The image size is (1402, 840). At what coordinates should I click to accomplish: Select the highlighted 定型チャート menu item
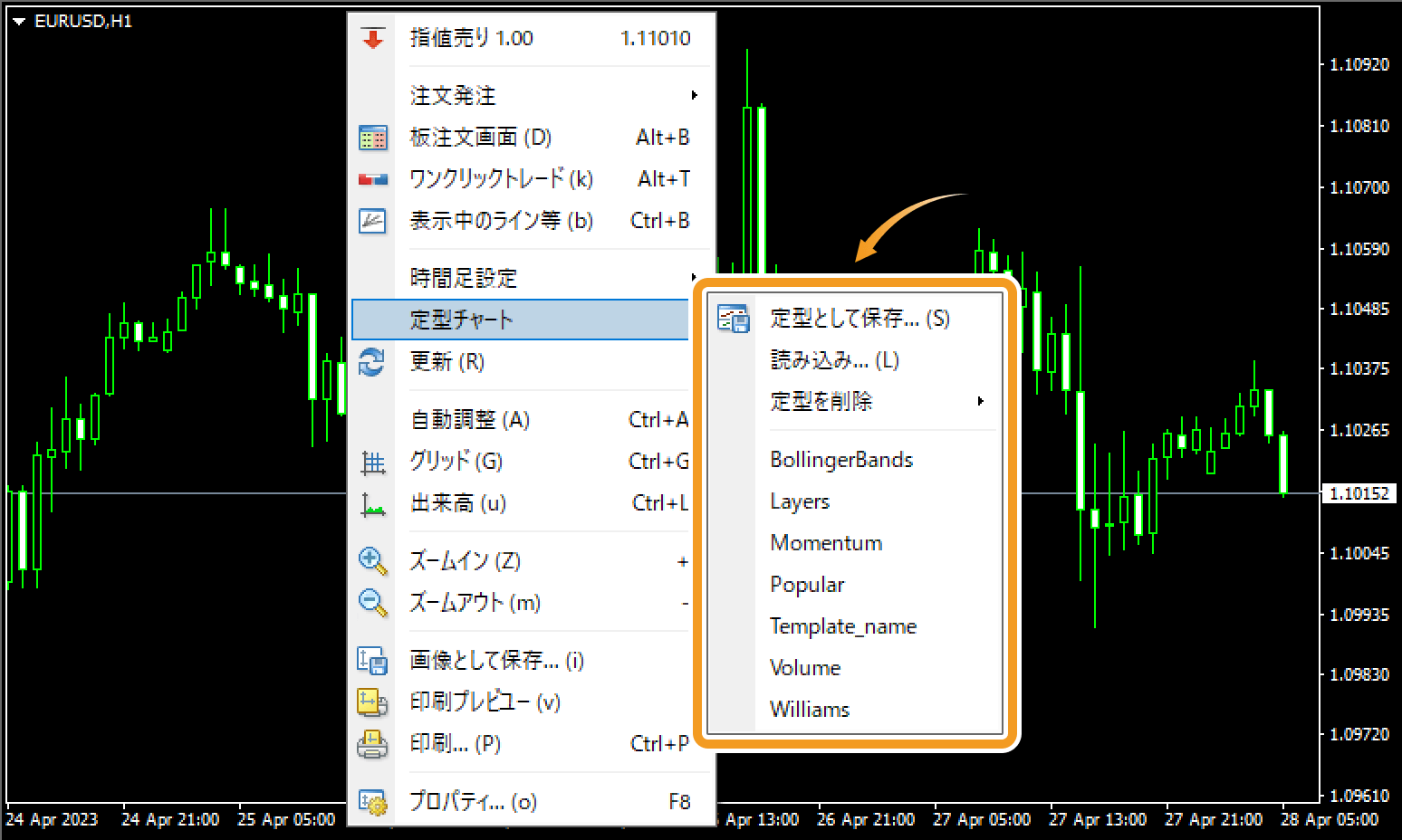(521, 320)
